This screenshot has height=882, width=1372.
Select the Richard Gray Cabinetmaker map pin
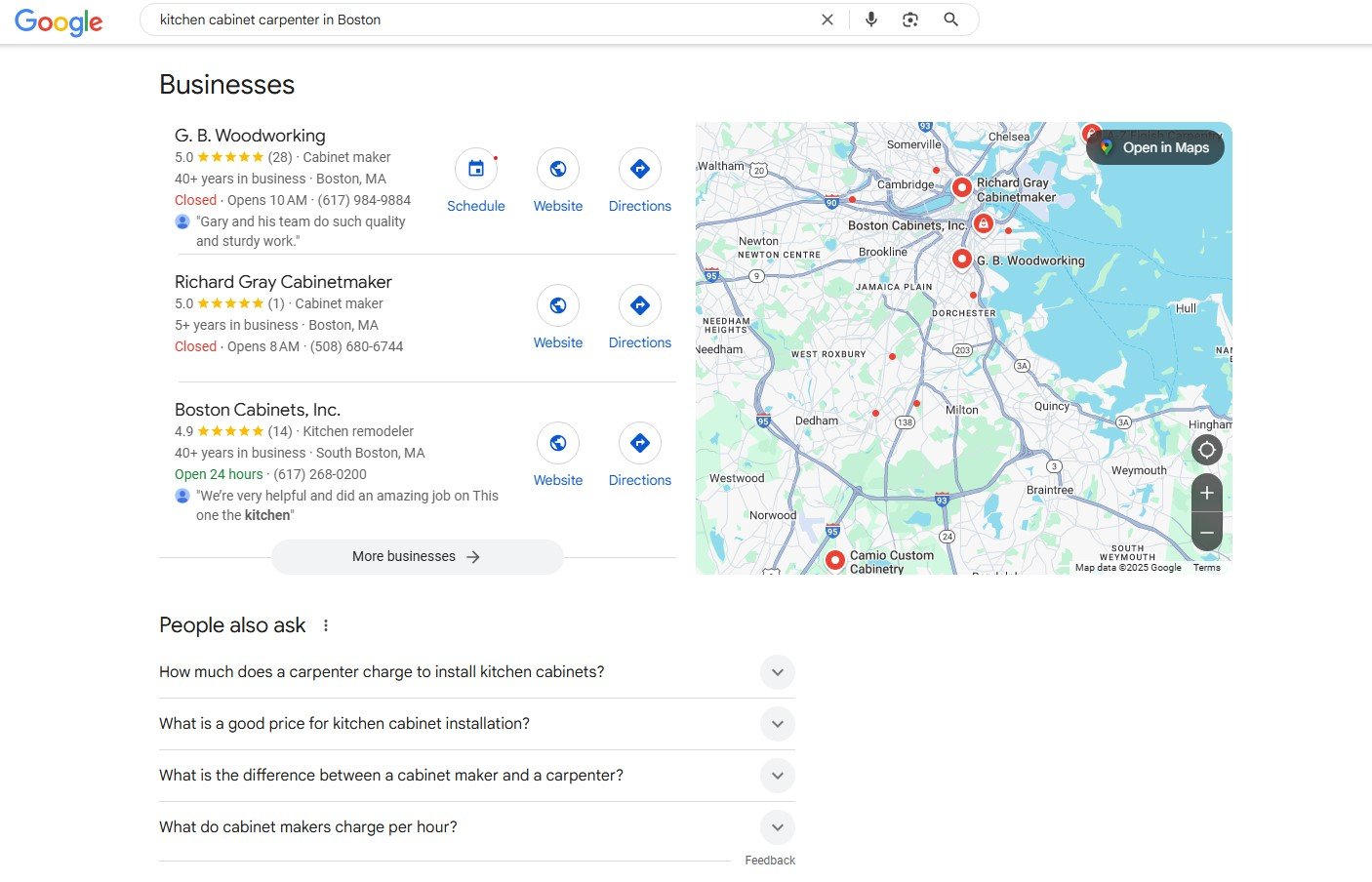961,186
